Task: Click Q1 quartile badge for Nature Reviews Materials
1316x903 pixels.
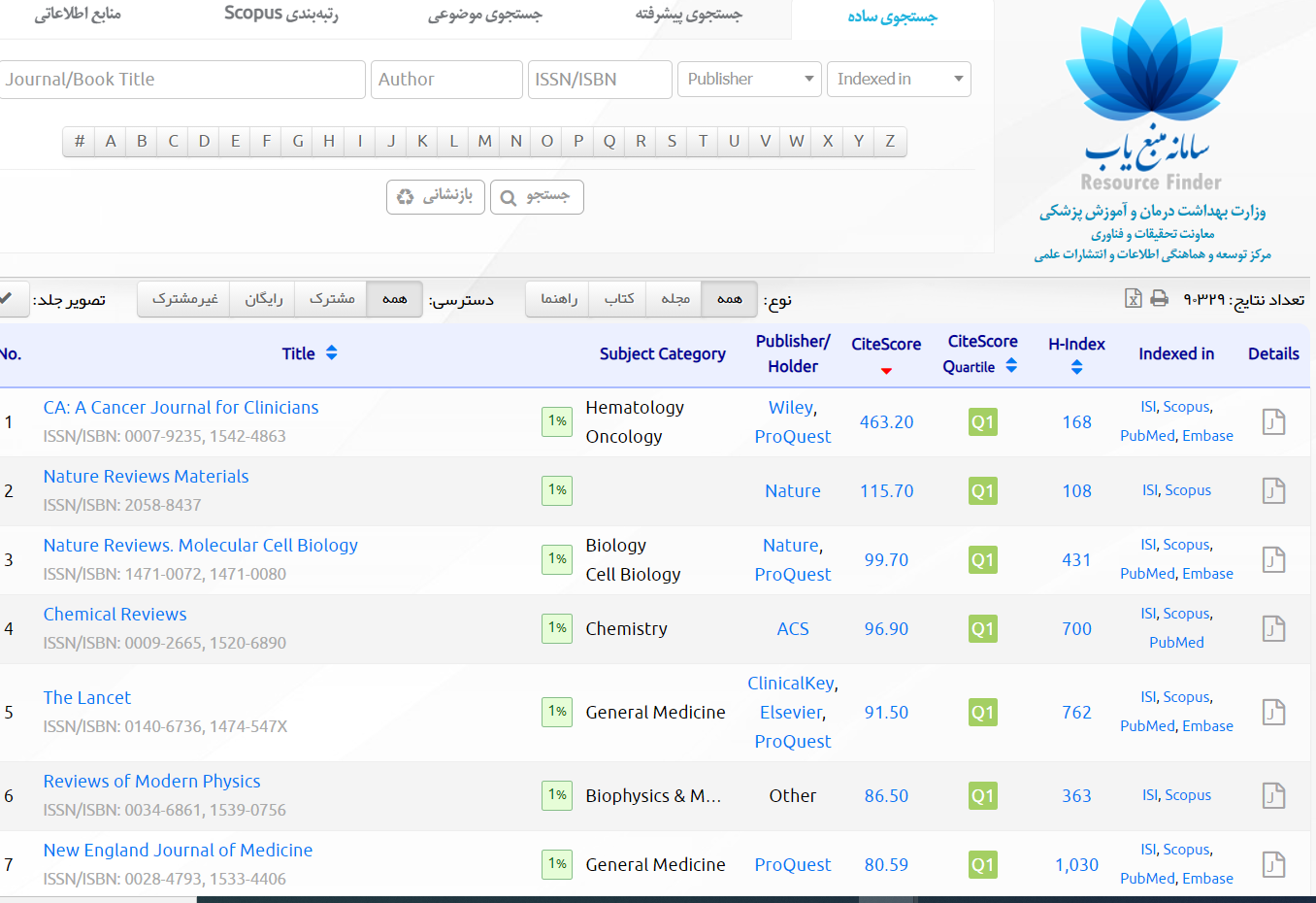Action: (x=982, y=491)
